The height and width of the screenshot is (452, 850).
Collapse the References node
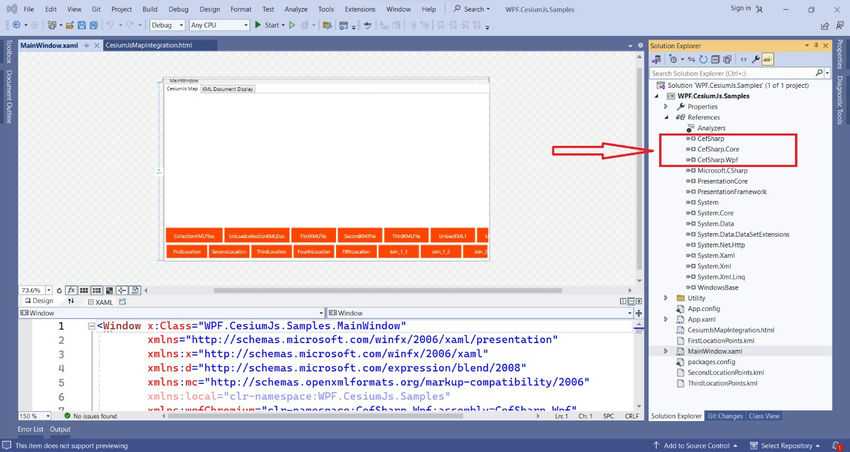point(666,117)
